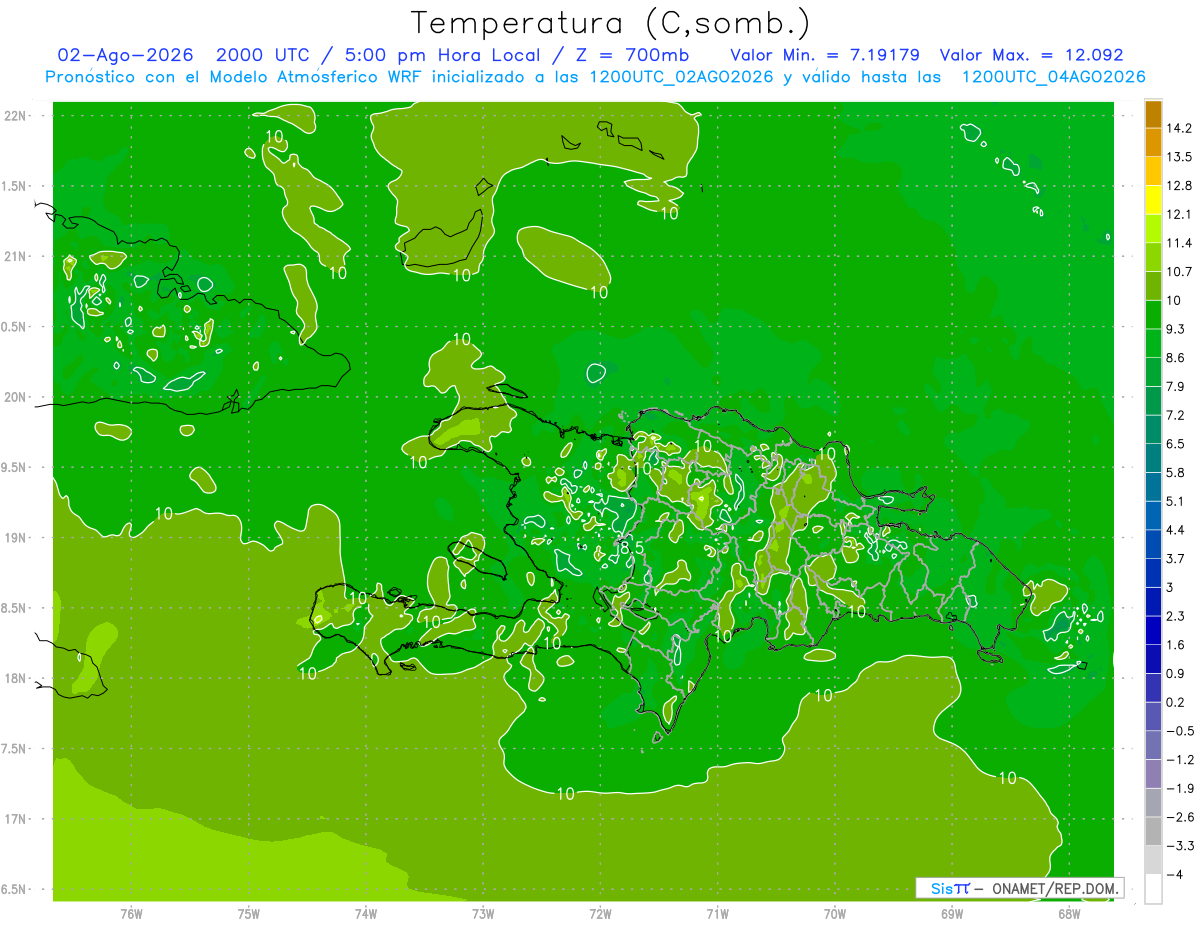Click color scale value "-4"
1200x927 pixels.
(x=1173, y=875)
